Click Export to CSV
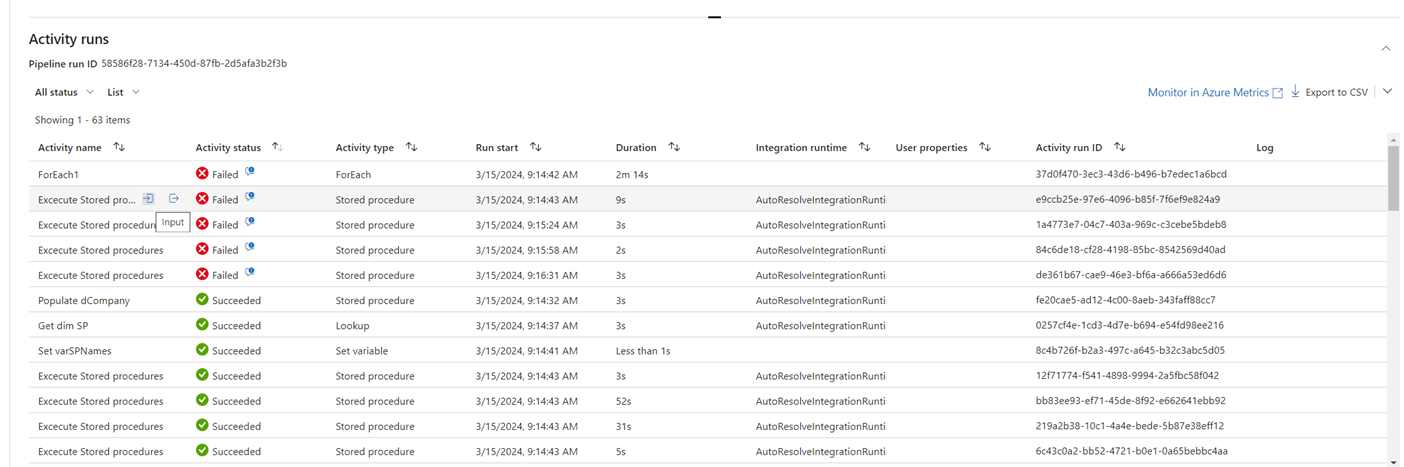This screenshot has width=1404, height=467. coord(1329,92)
